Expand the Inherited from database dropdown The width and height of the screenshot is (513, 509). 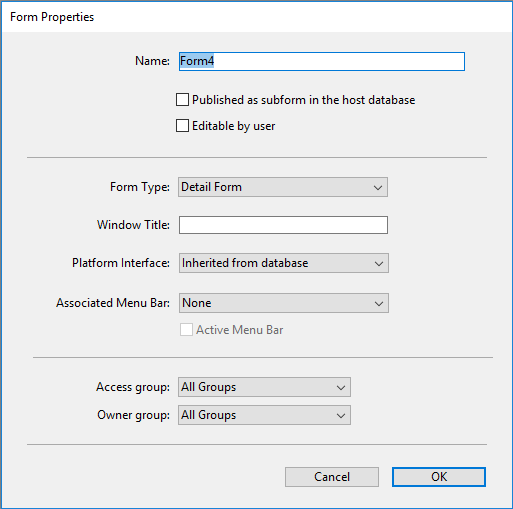[x=284, y=263]
